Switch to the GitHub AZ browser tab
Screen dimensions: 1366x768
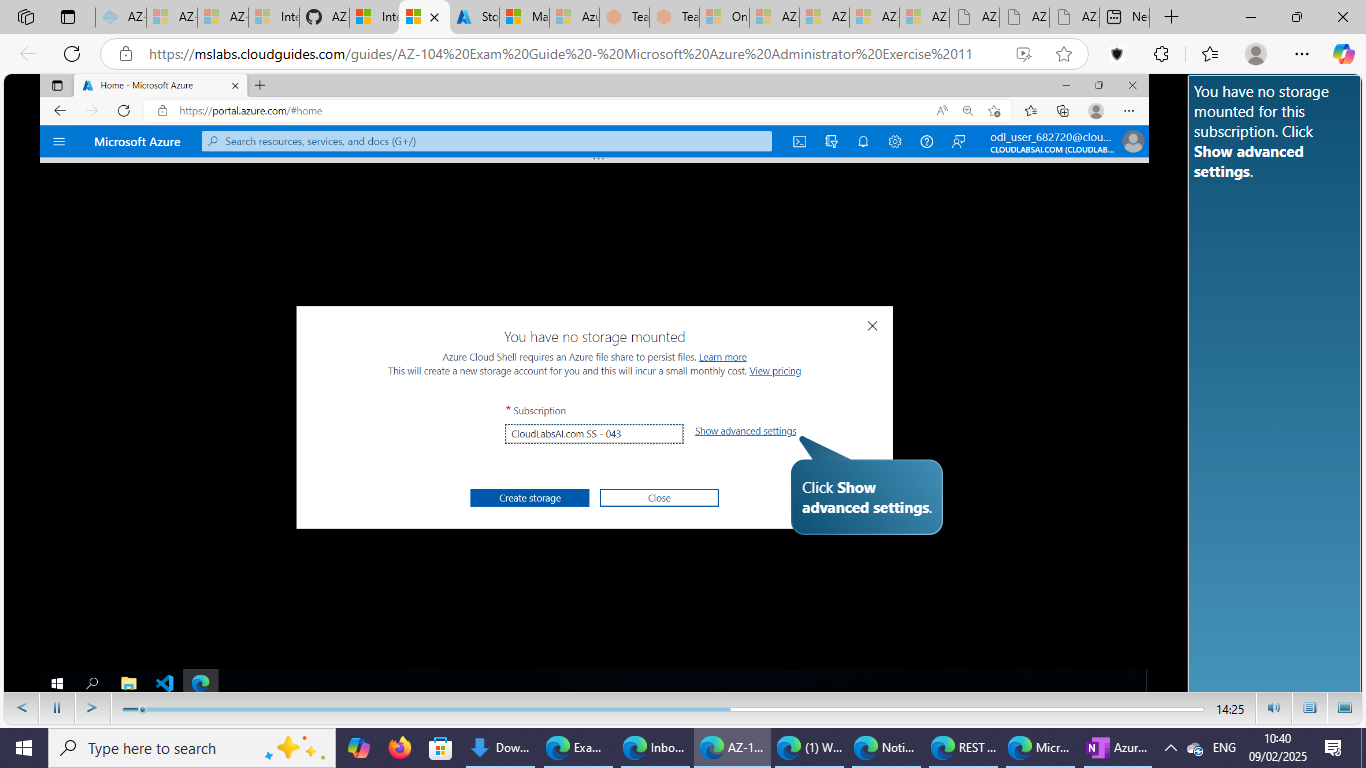coord(326,17)
